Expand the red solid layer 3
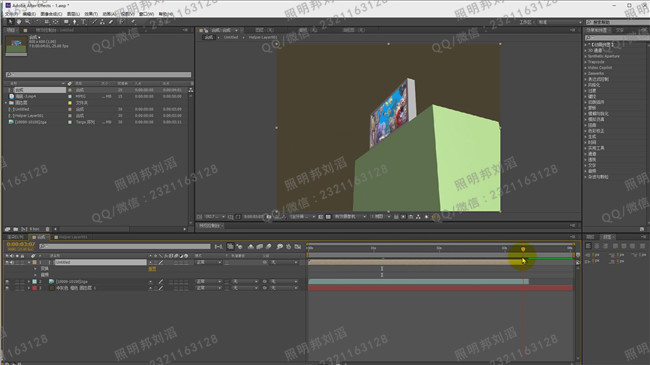Image resolution: width=650 pixels, height=365 pixels. (29, 287)
